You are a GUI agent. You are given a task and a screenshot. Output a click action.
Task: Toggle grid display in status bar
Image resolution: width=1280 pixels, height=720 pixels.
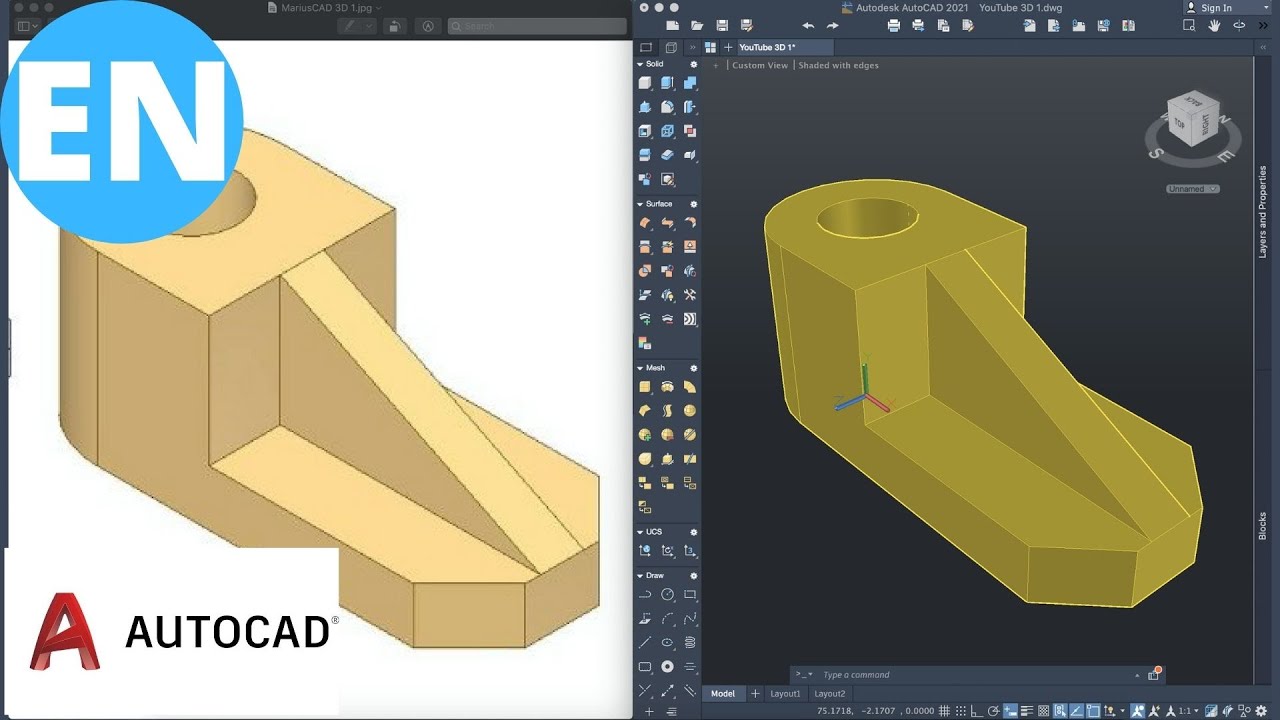tap(944, 710)
